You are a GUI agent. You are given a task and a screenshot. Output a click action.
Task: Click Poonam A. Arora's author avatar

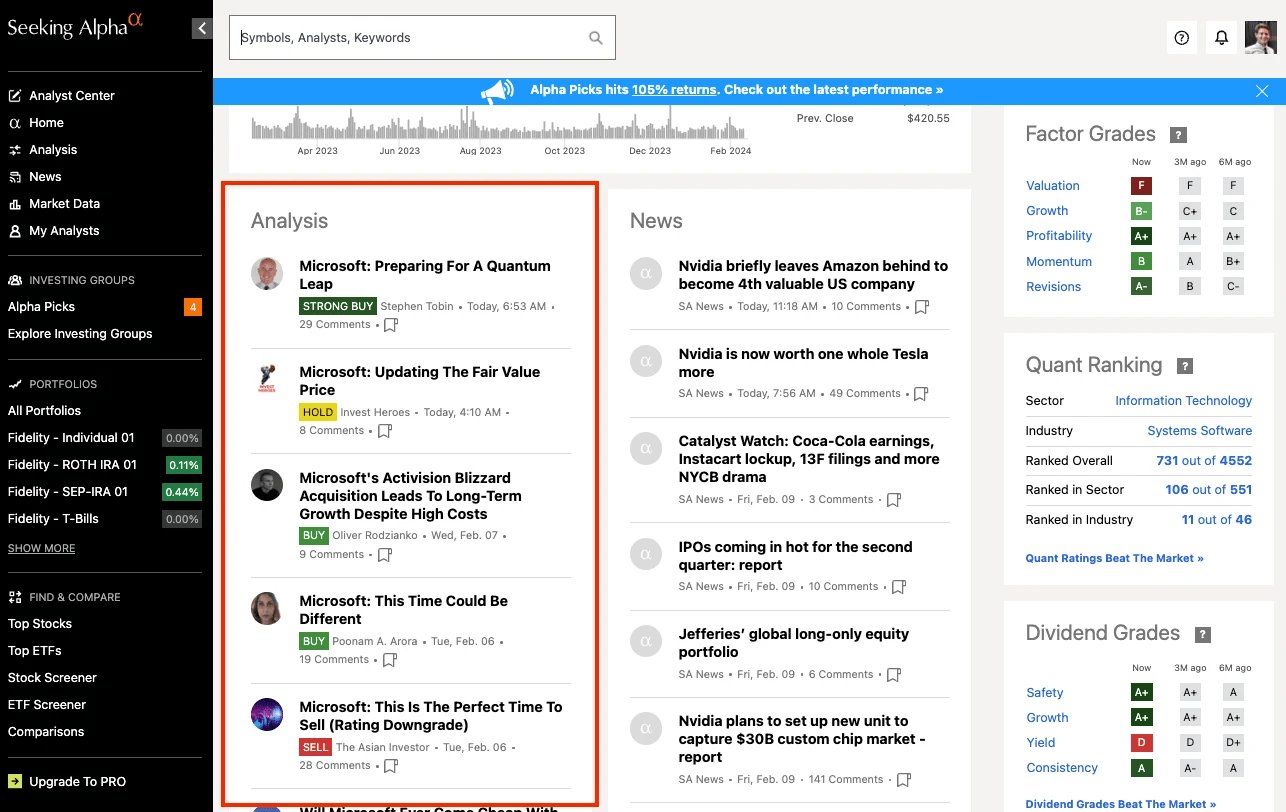267,609
